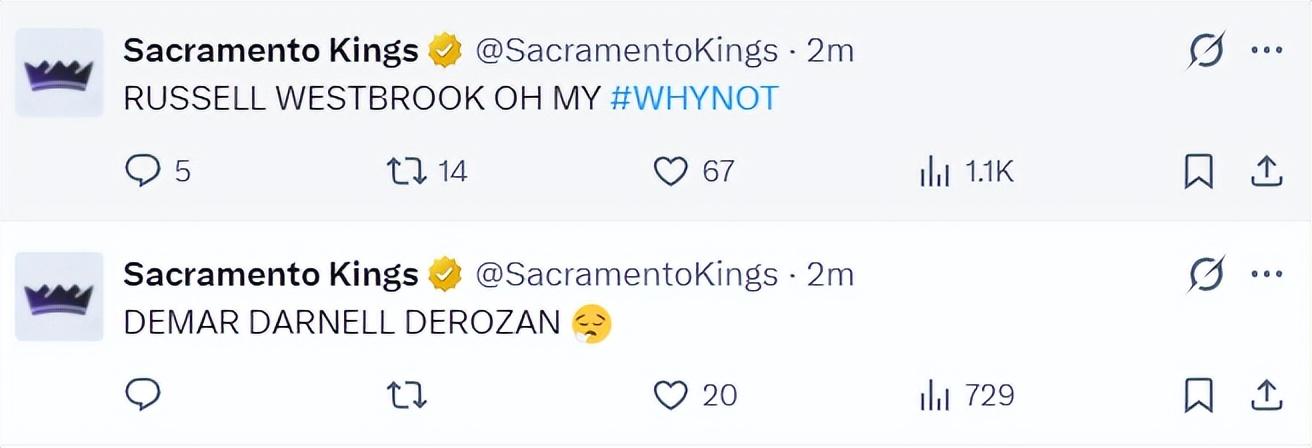Click Sacramento Kings name on Westbrook tweet
This screenshot has height=448, width=1312.
[270, 50]
